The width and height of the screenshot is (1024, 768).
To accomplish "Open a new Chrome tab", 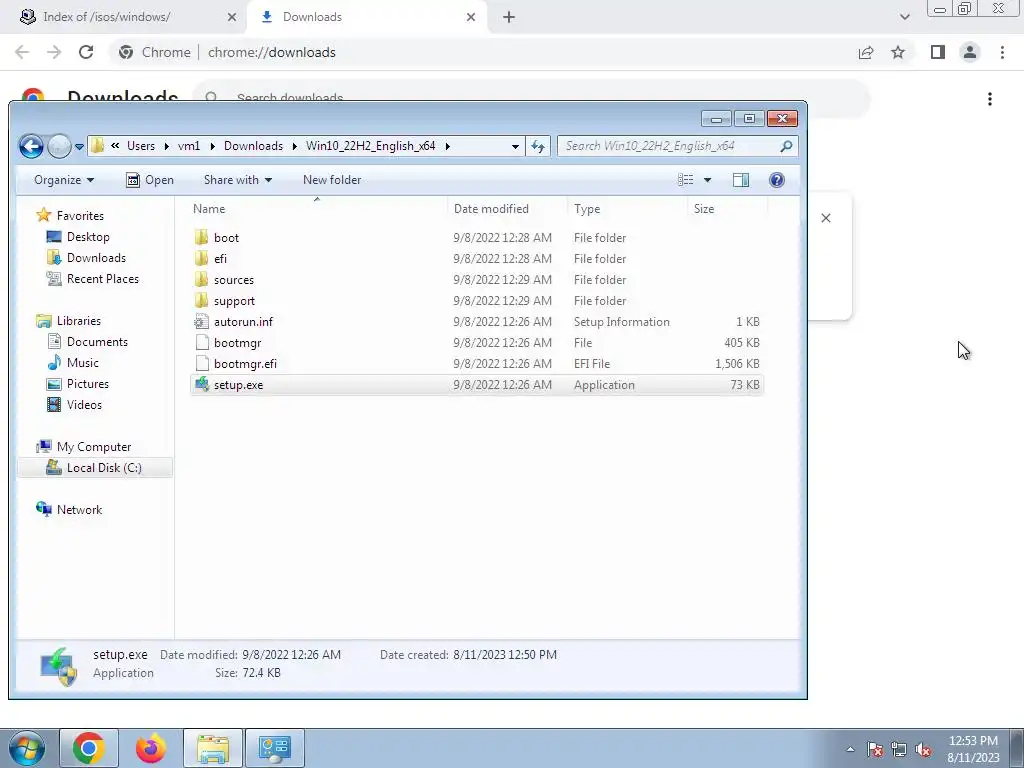I will coord(509,17).
